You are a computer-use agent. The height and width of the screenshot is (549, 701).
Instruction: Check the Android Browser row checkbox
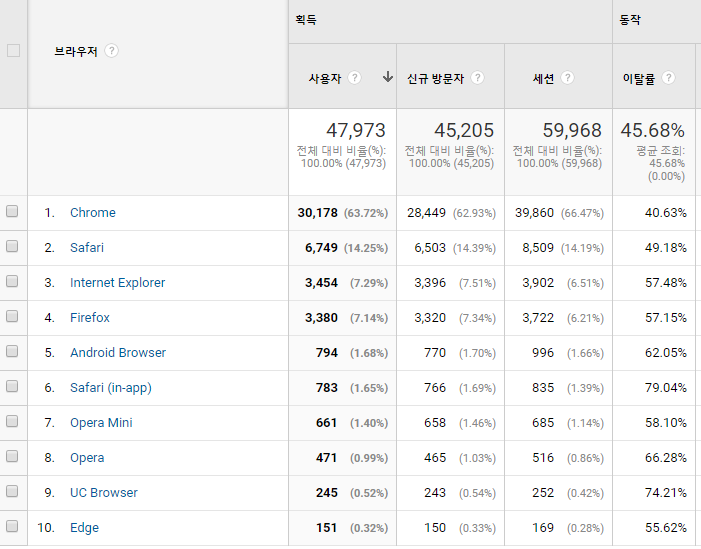(12, 351)
